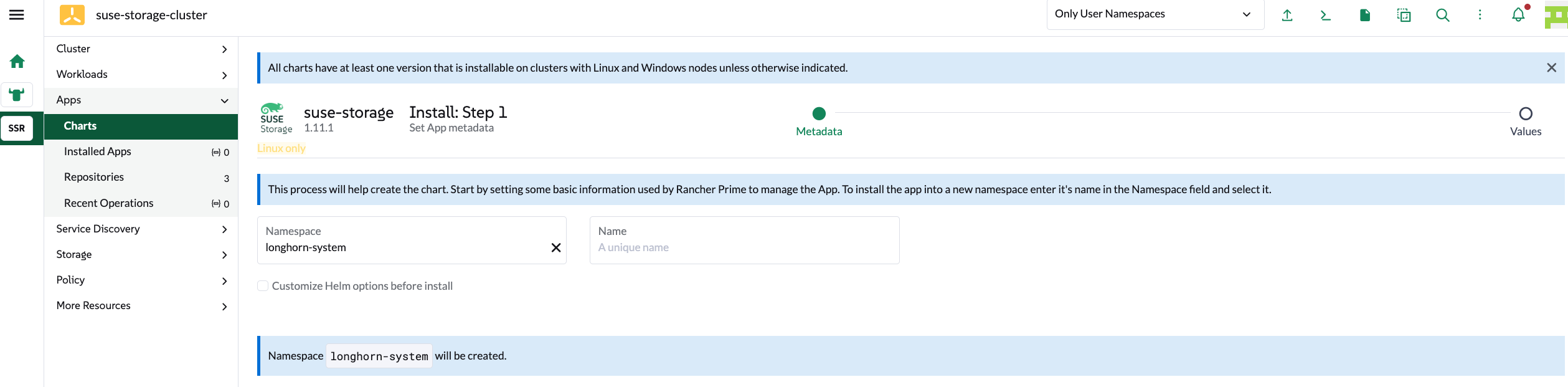
Task: Open the notifications bell icon
Action: (1518, 15)
